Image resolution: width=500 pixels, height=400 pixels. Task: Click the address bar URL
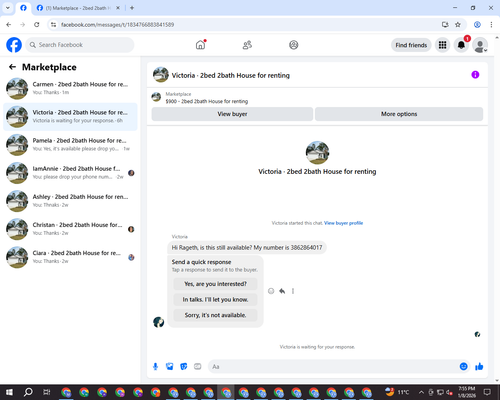[x=117, y=25]
